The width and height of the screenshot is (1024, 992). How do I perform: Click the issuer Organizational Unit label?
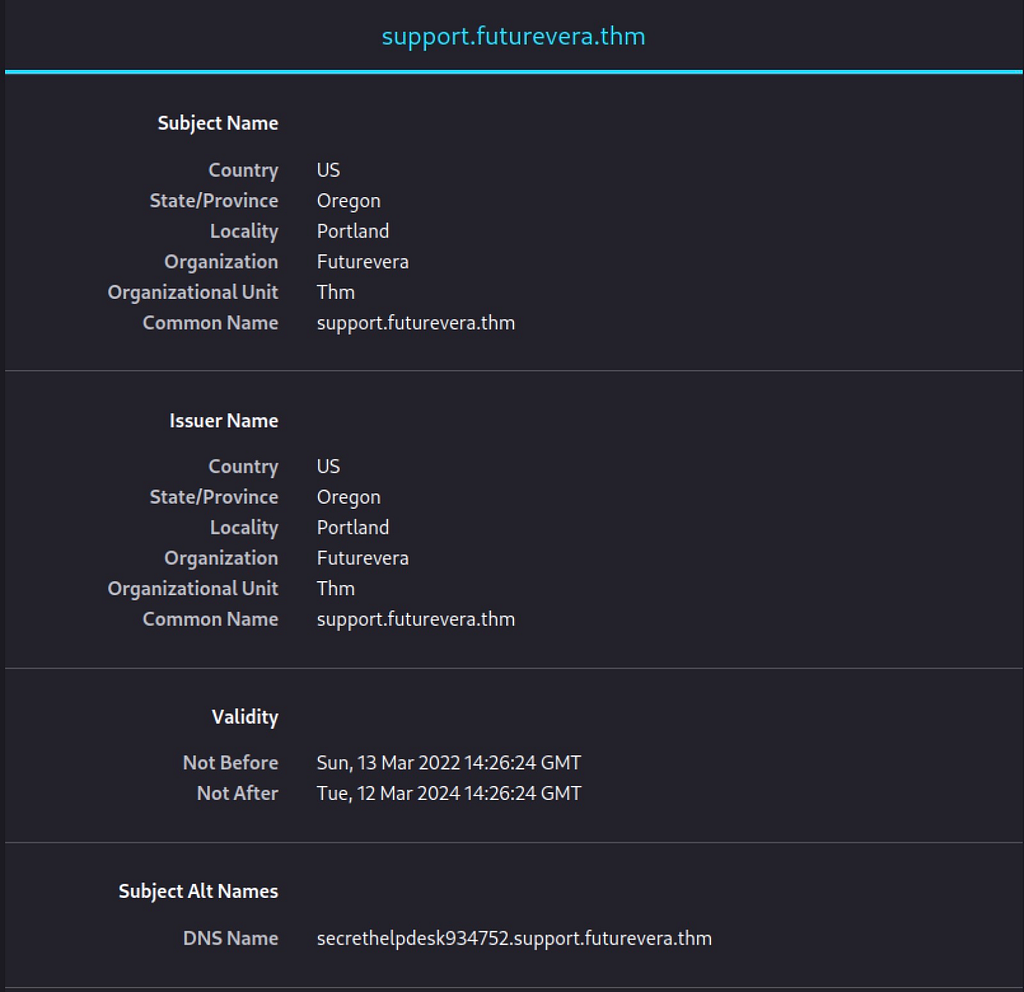(193, 589)
